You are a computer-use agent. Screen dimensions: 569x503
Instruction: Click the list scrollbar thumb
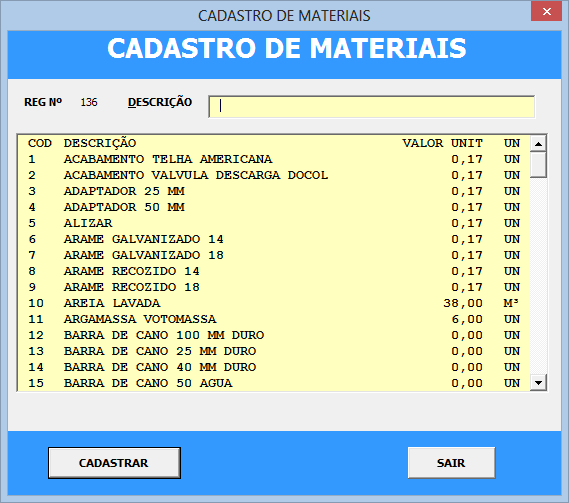(539, 165)
